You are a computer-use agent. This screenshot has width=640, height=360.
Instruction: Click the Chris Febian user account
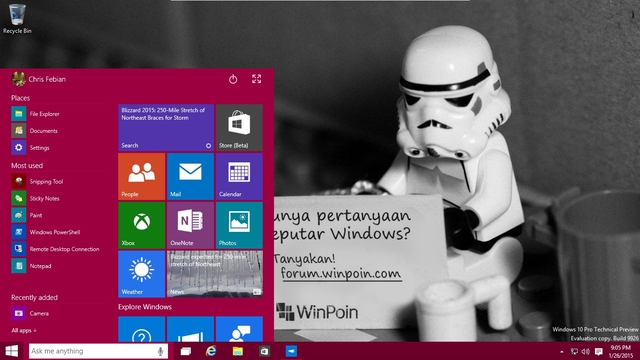39,79
